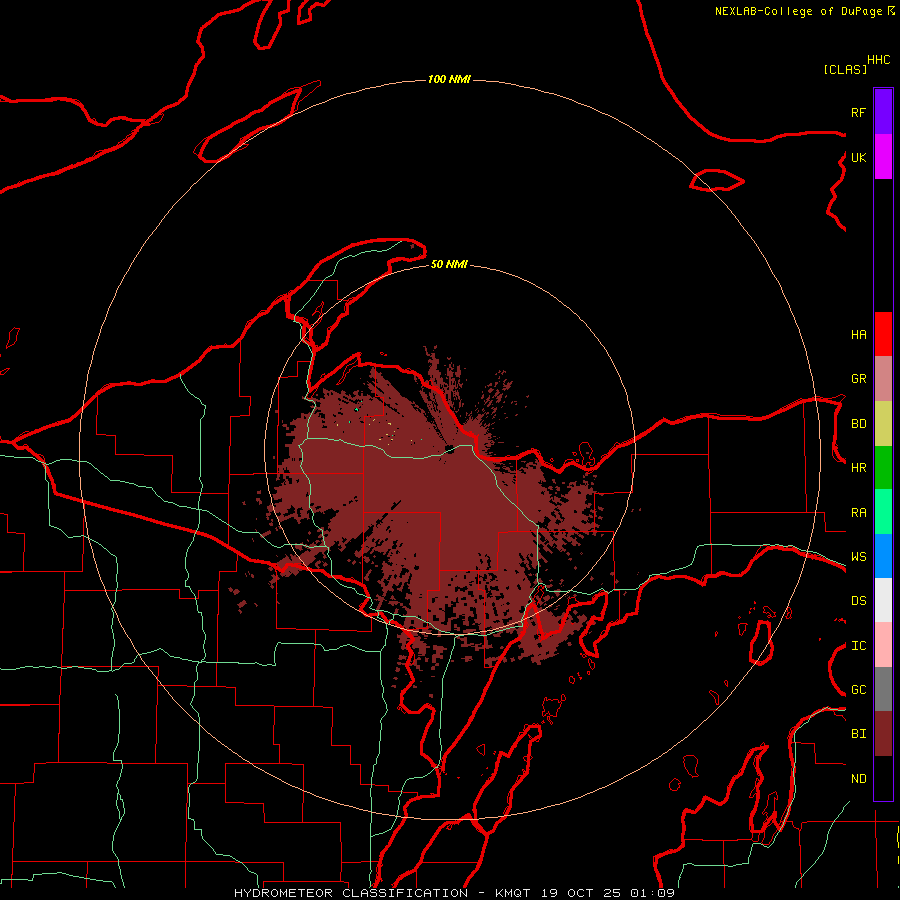Image resolution: width=900 pixels, height=900 pixels.
Task: Click the Hydrometeor Classification KMQT title caption
Action: 454,893
